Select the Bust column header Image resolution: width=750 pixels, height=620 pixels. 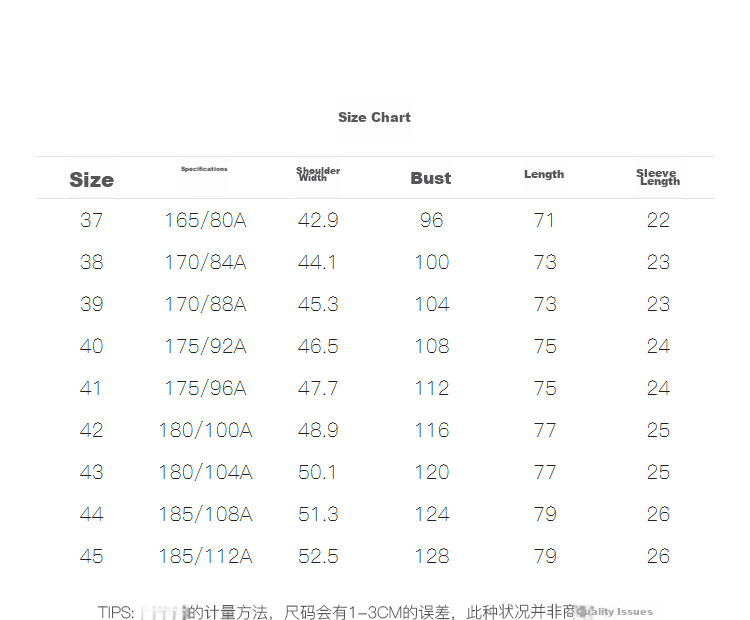430,178
